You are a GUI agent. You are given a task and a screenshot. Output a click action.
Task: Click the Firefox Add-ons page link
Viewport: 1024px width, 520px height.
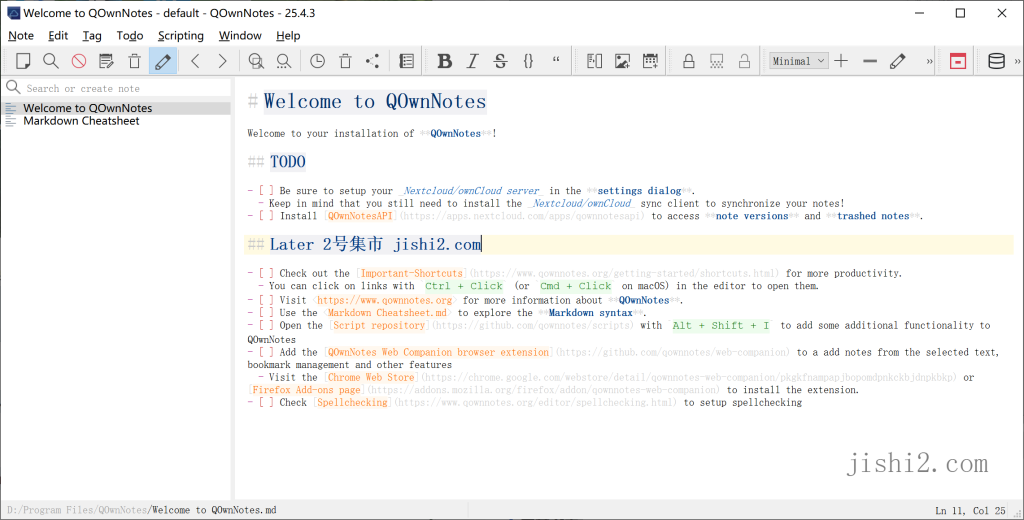306,390
